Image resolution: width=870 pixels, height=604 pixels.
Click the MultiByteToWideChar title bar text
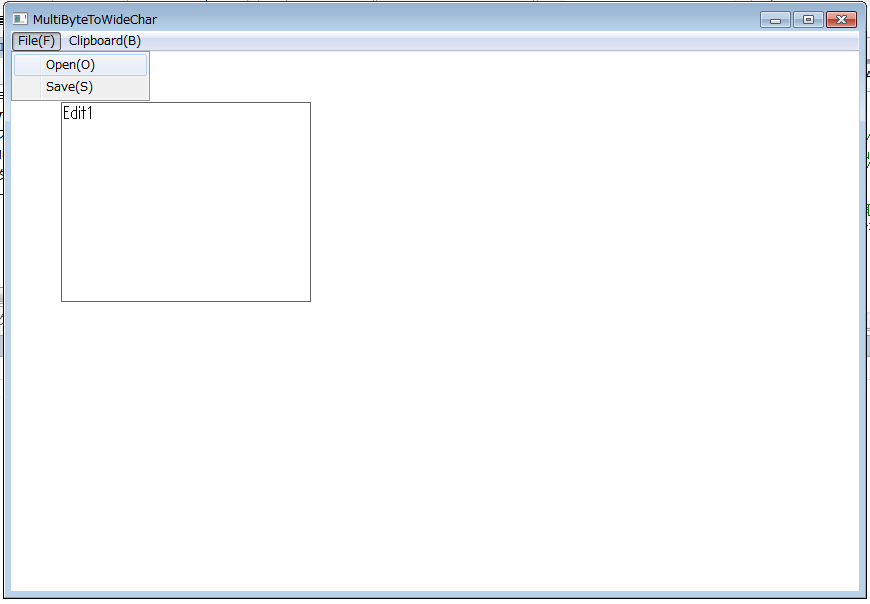pyautogui.click(x=95, y=19)
